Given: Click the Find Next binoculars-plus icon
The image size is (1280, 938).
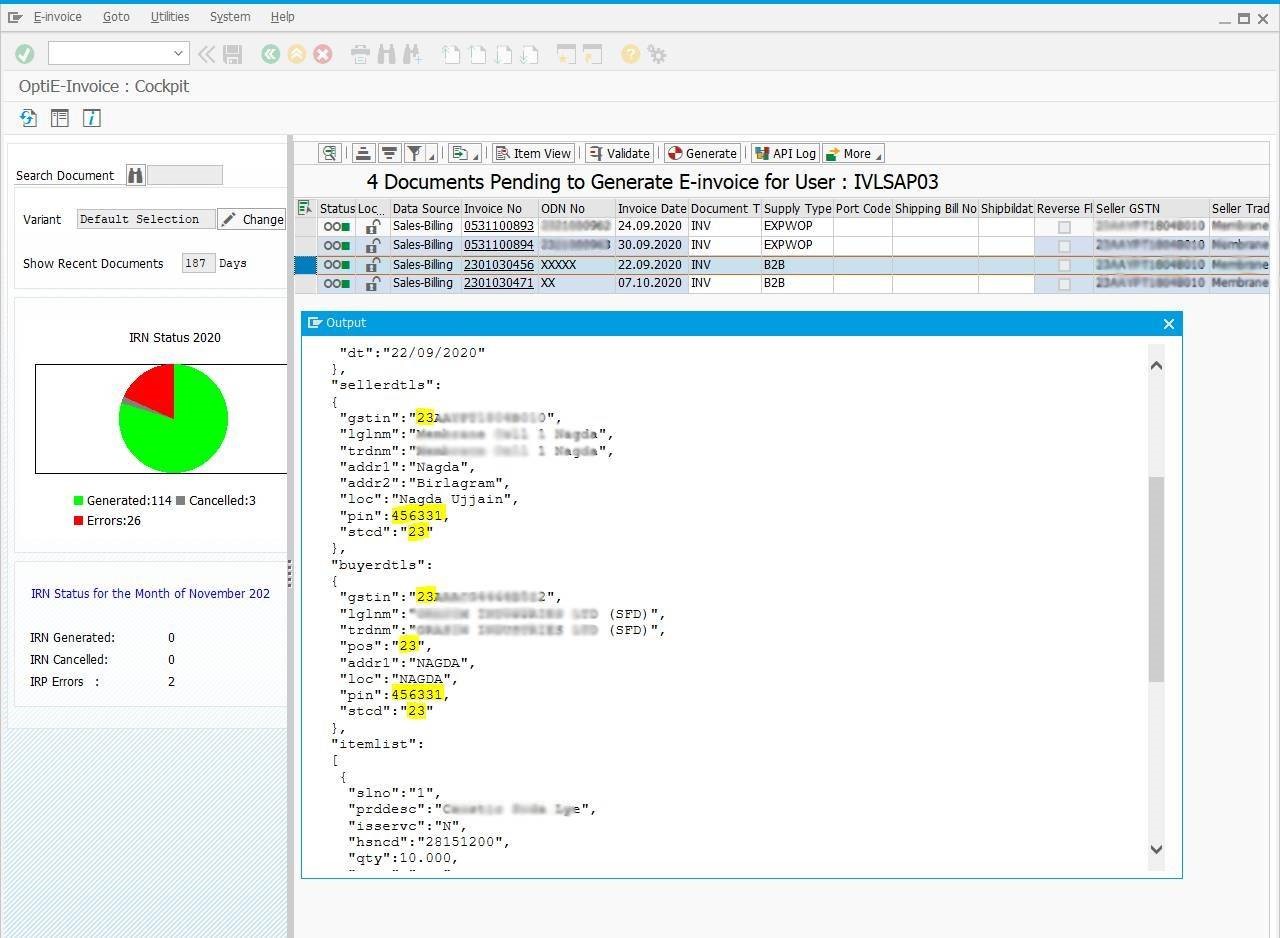Looking at the screenshot, I should (x=412, y=54).
